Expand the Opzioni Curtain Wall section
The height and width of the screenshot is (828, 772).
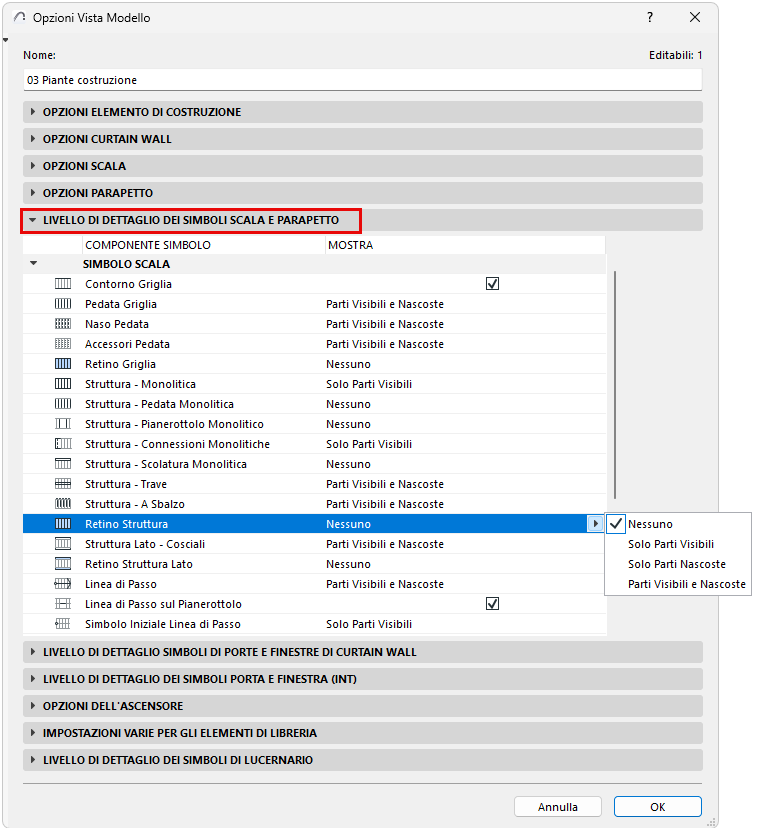pyautogui.click(x=33, y=139)
